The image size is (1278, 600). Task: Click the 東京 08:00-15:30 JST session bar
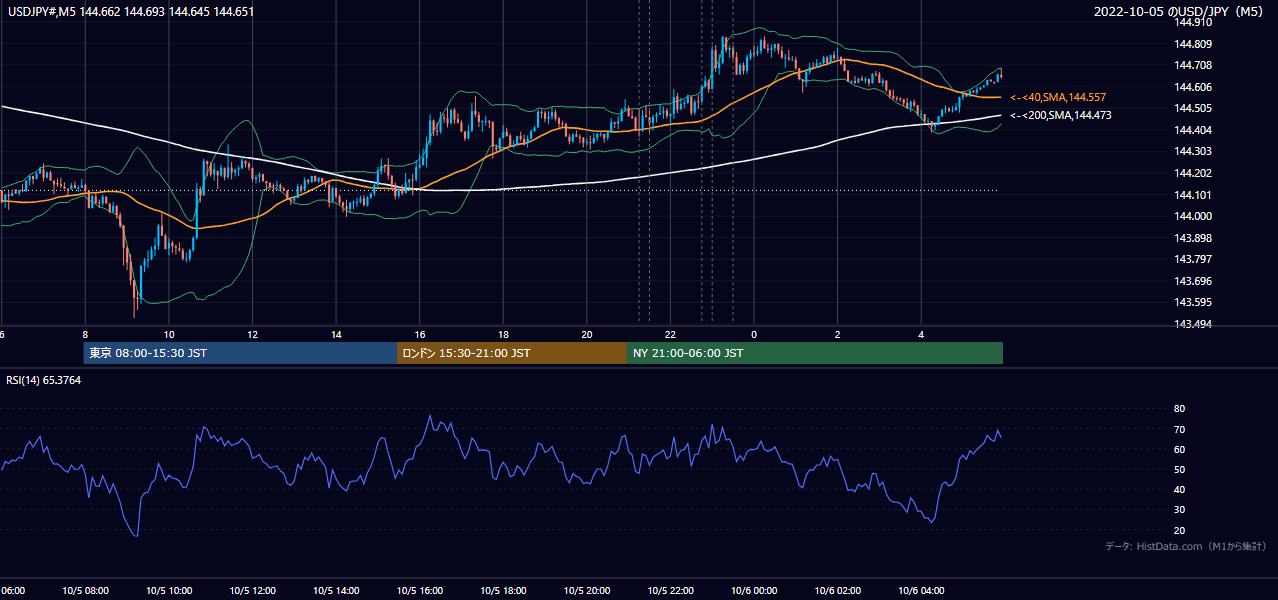240,353
